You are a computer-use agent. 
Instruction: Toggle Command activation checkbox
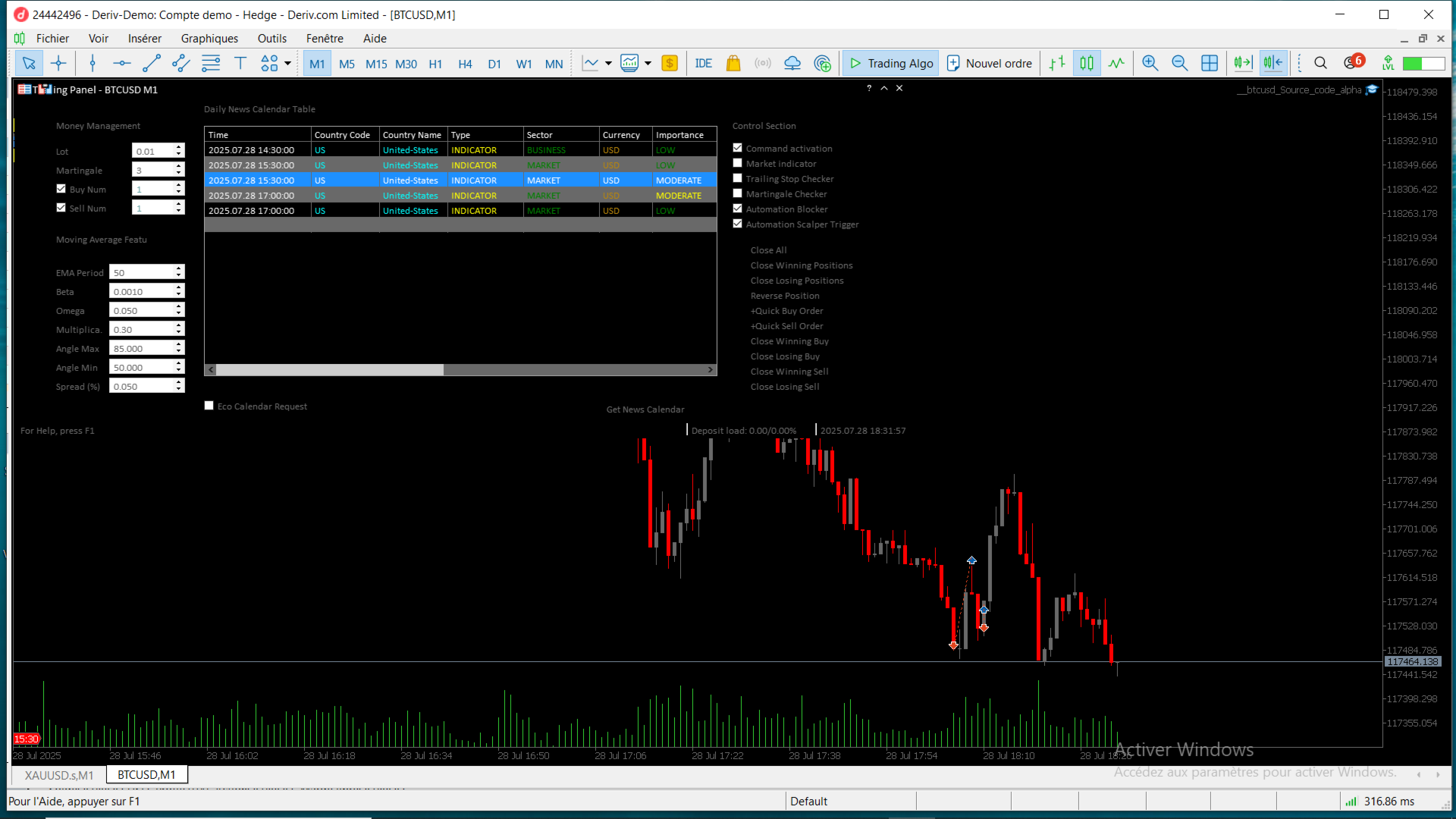click(737, 148)
